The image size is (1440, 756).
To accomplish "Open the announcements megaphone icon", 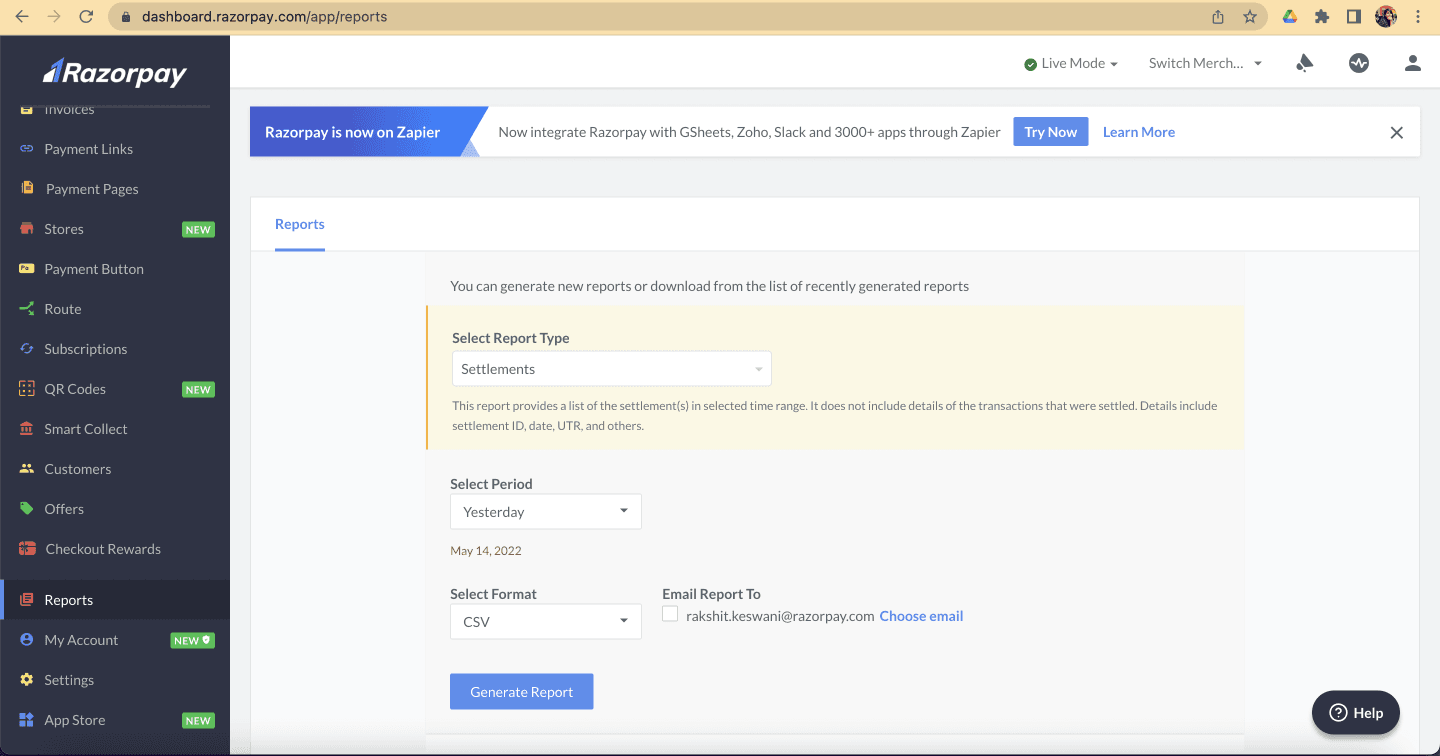I will (1304, 63).
